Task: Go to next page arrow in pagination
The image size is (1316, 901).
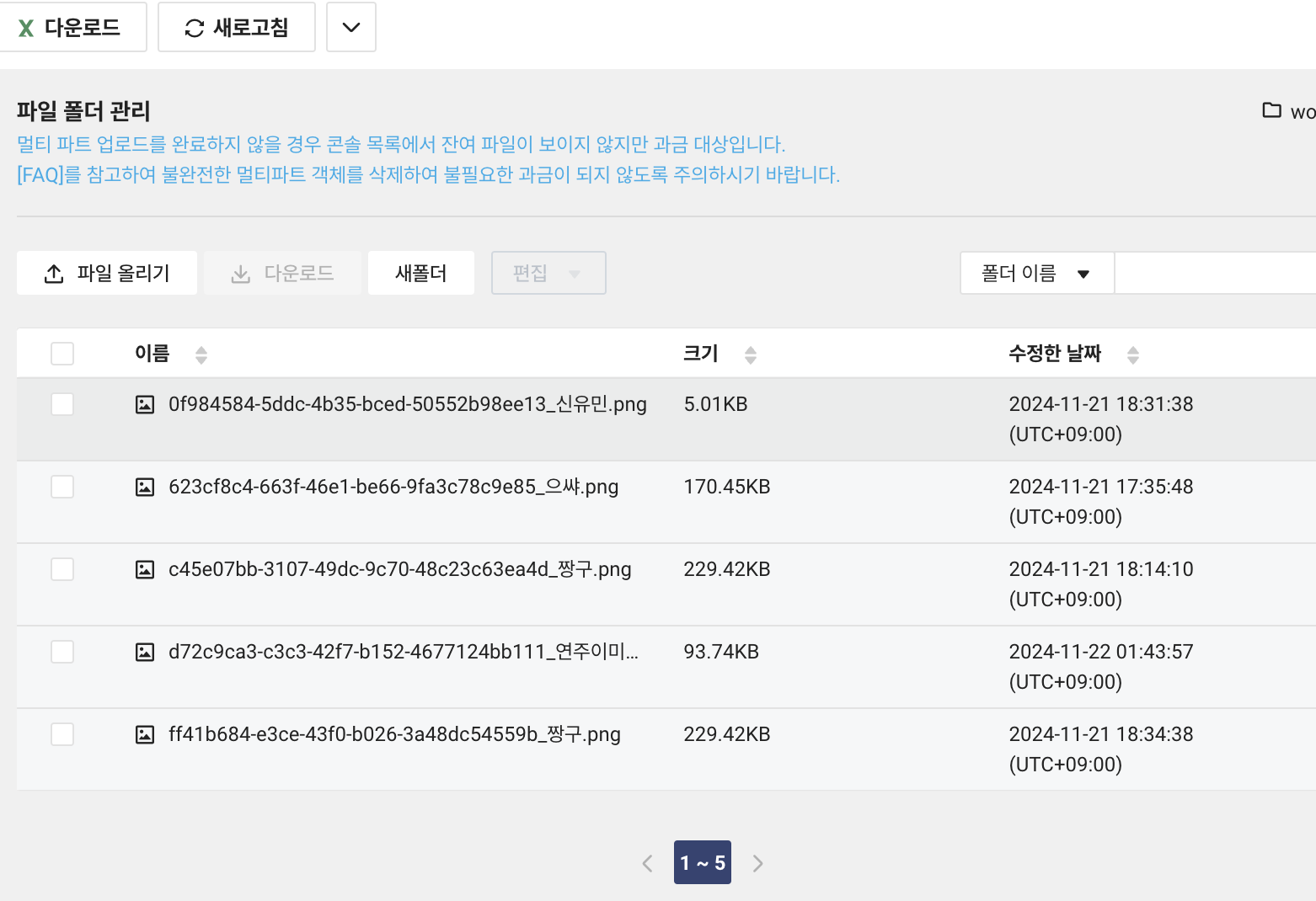Action: pos(758,863)
